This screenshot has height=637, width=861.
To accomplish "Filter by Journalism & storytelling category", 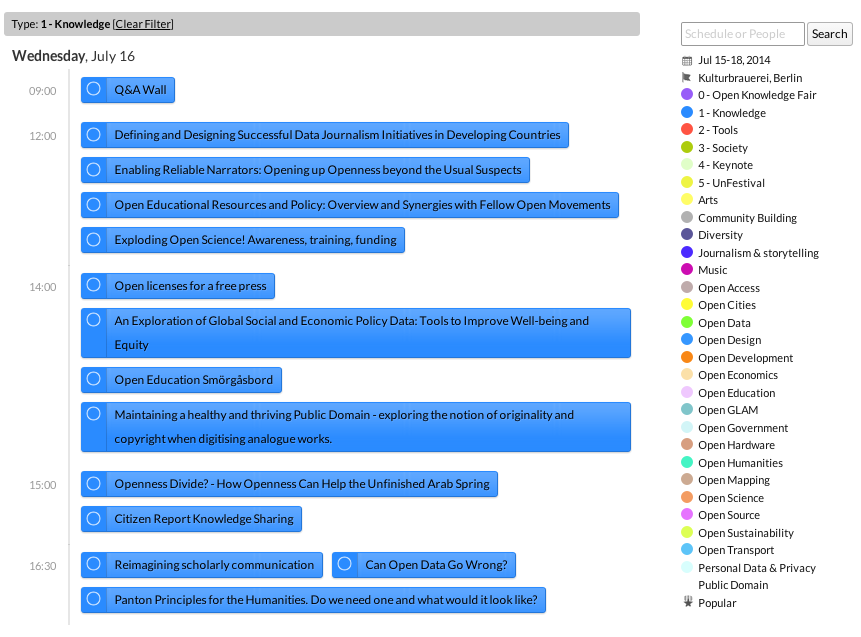I will [x=758, y=253].
